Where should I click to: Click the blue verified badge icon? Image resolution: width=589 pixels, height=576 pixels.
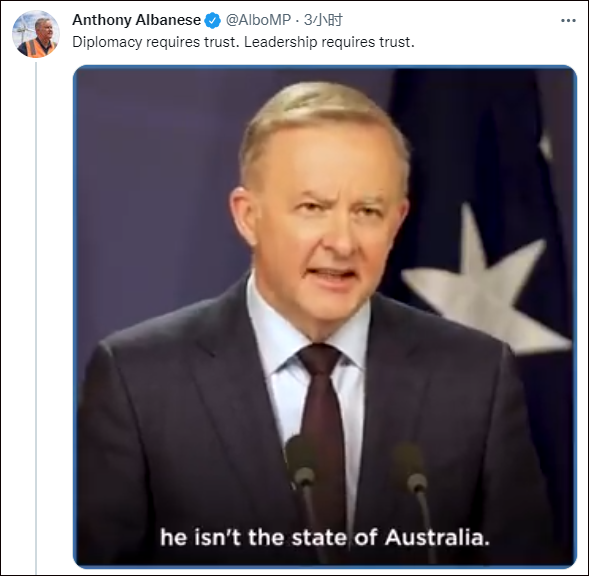tap(212, 20)
